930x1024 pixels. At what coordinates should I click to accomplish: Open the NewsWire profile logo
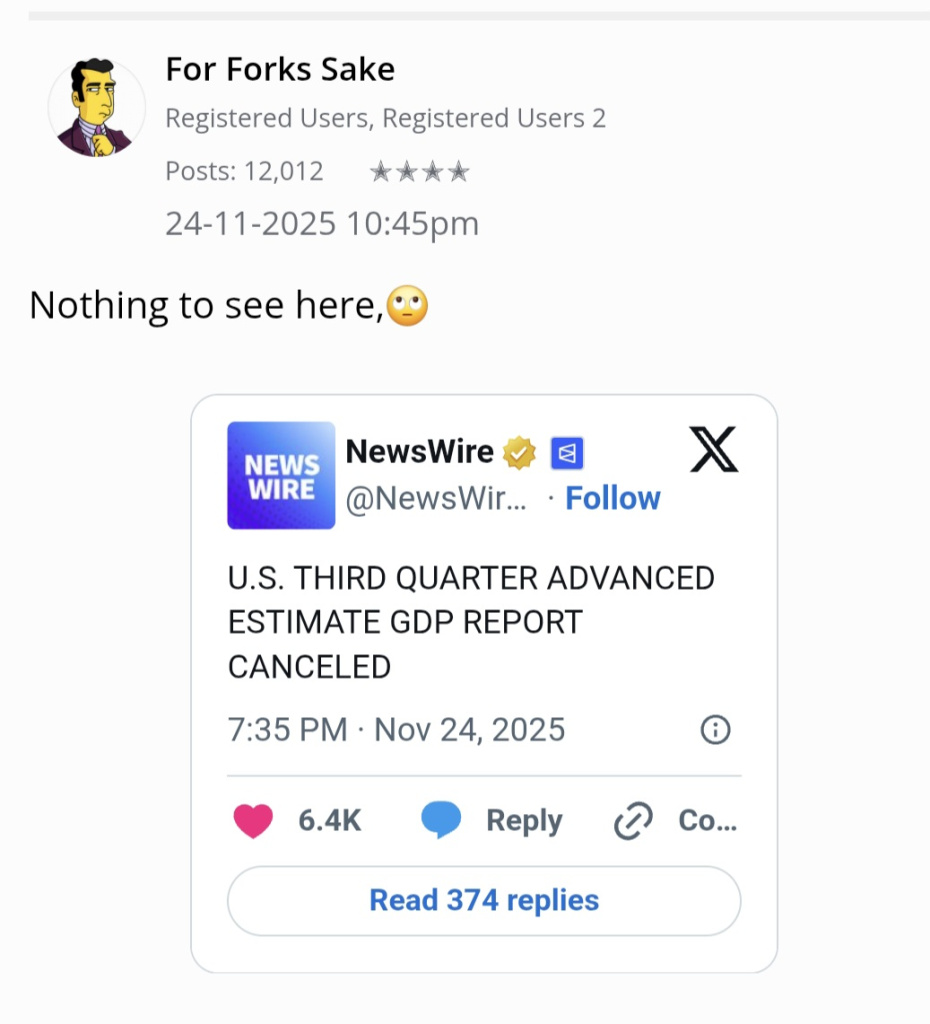point(281,475)
